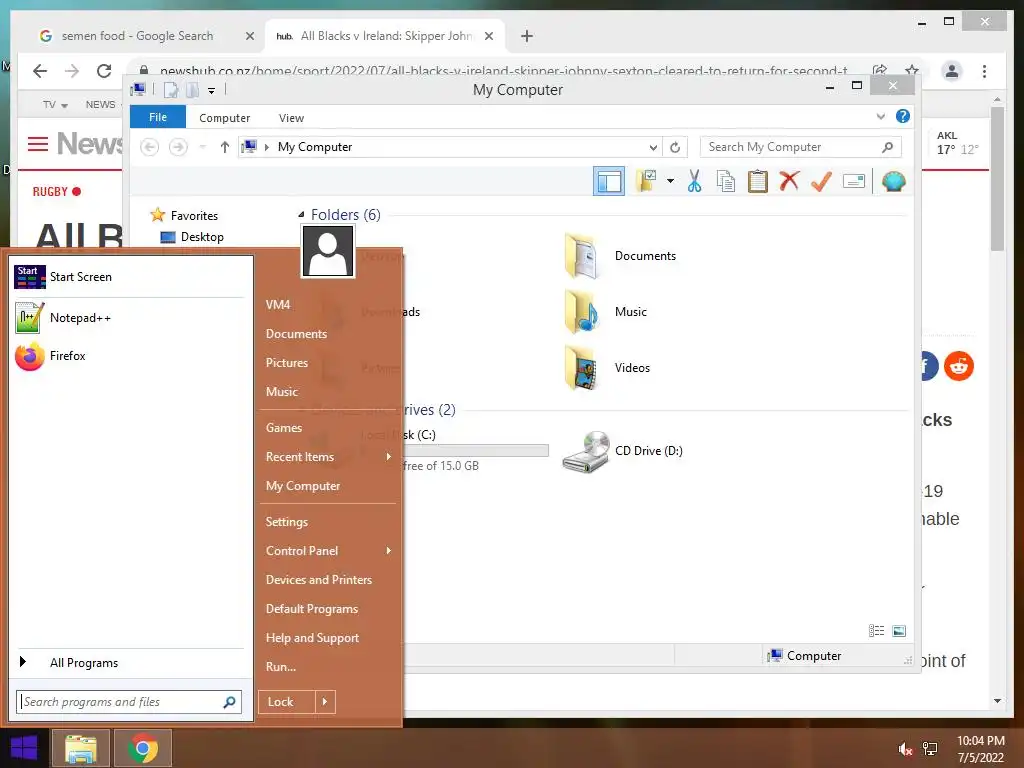Click the red X Delete icon

pyautogui.click(x=789, y=181)
